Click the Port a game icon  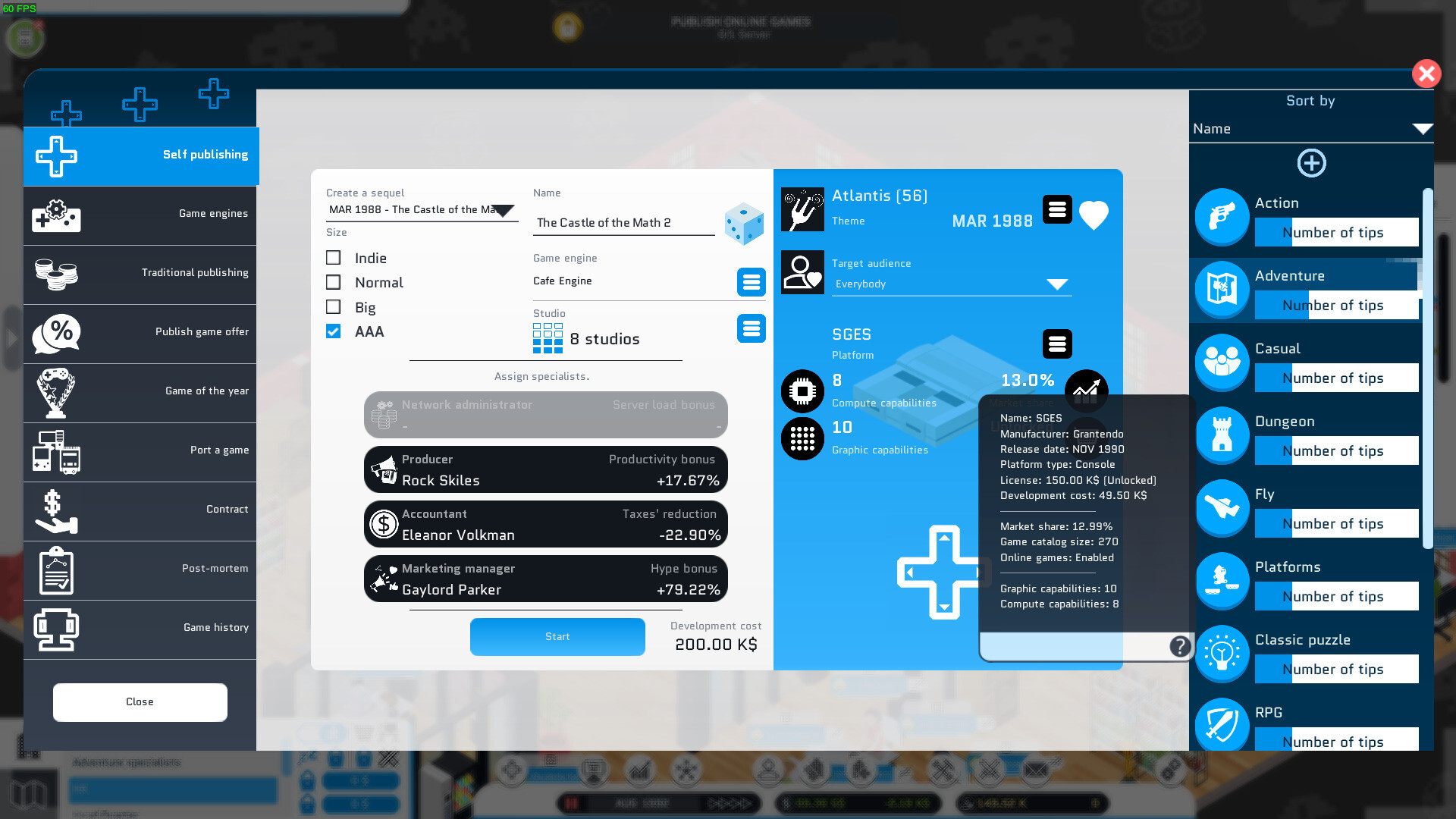click(55, 450)
